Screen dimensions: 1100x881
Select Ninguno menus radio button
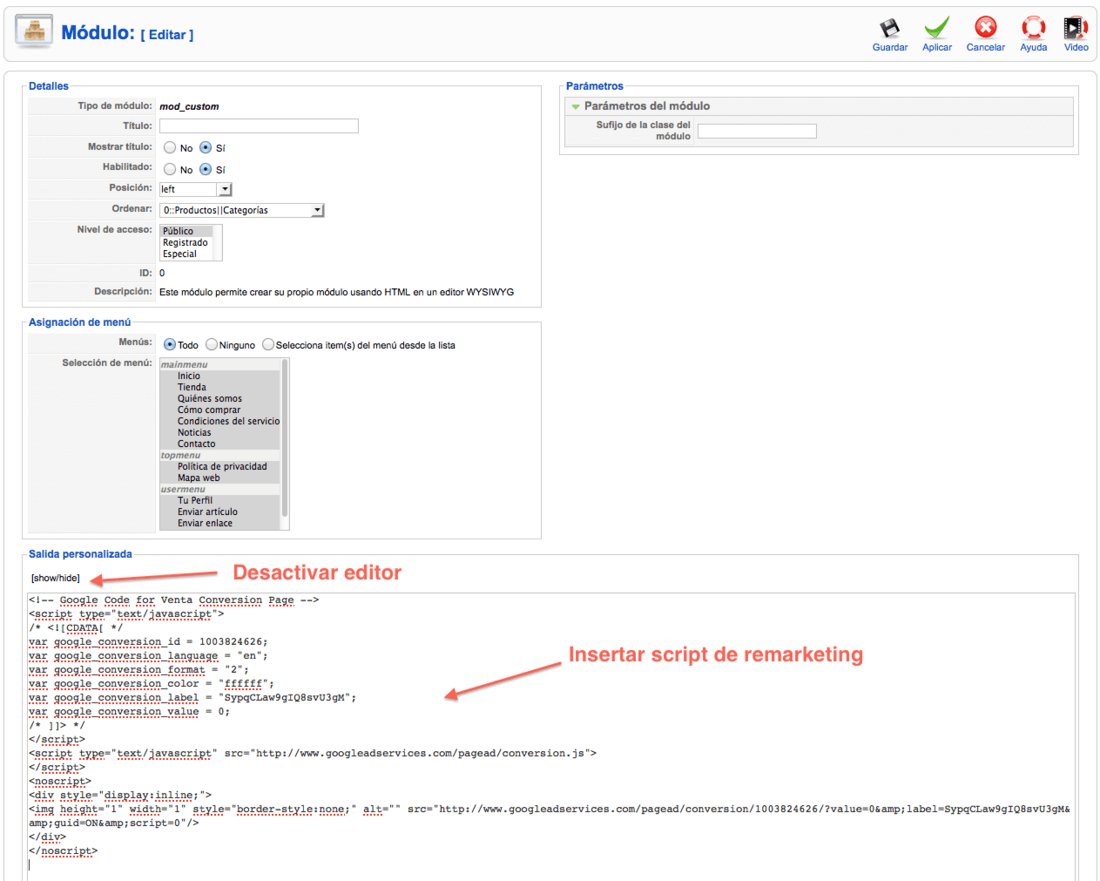point(211,344)
